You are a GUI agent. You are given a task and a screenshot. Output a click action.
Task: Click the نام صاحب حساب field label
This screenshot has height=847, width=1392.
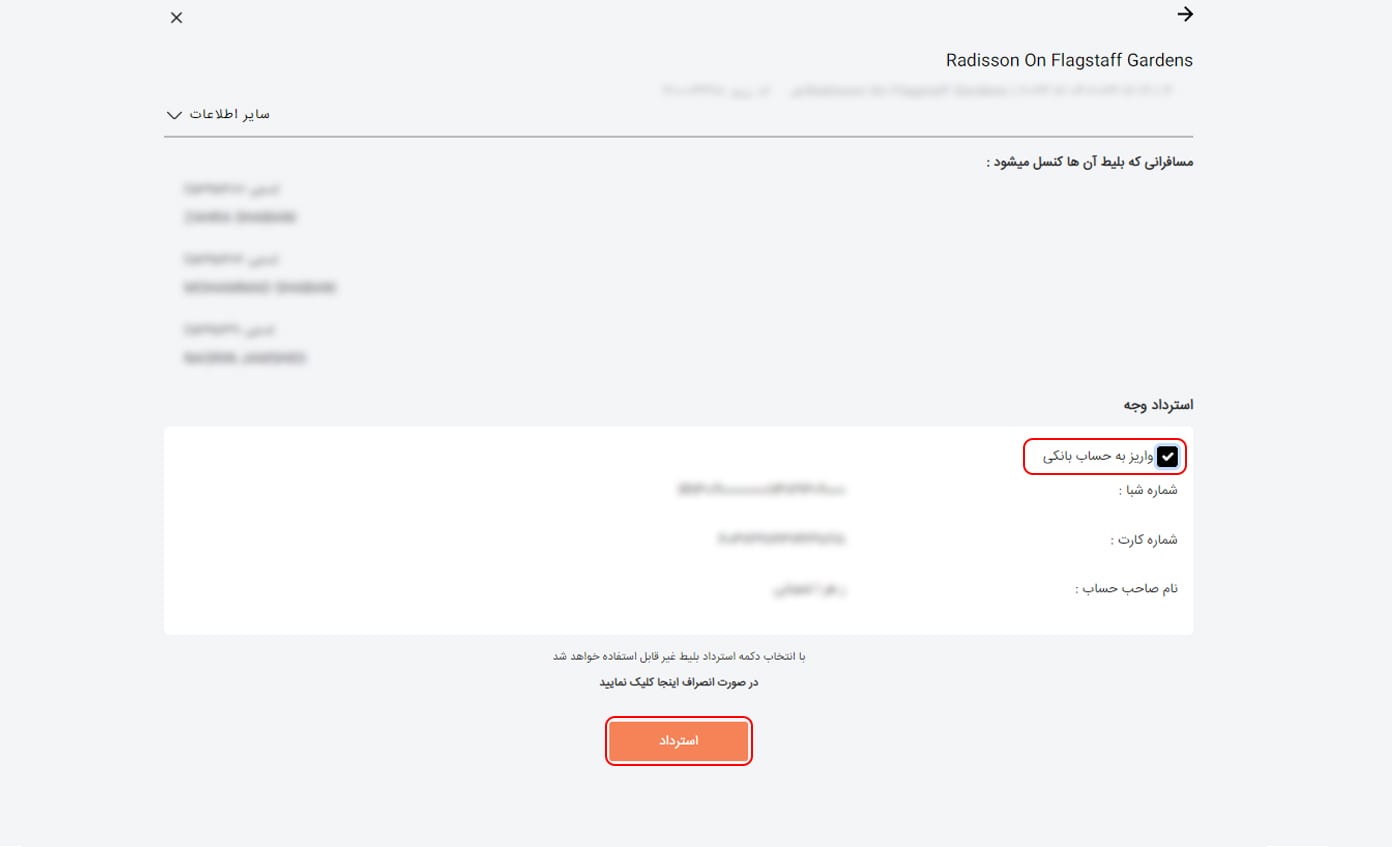point(1126,589)
